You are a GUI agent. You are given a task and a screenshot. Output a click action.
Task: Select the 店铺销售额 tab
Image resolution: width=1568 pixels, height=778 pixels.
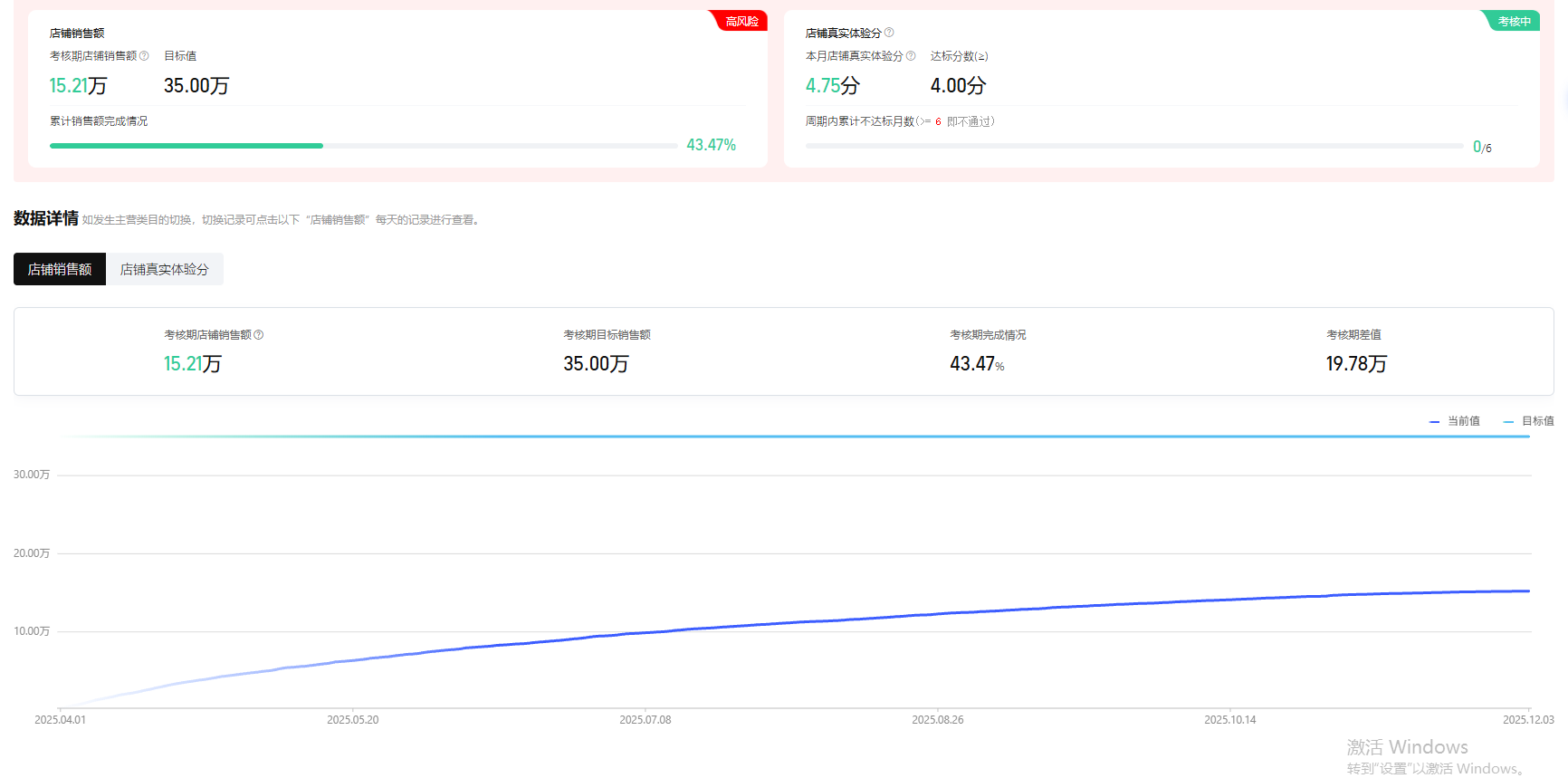[60, 269]
